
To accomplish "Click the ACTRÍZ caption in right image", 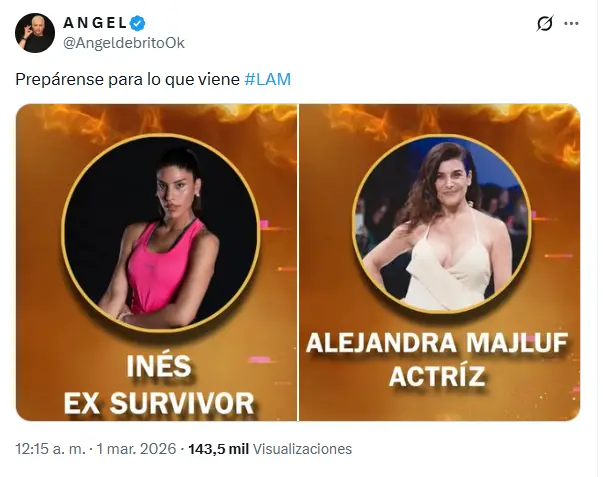I will pos(437,374).
